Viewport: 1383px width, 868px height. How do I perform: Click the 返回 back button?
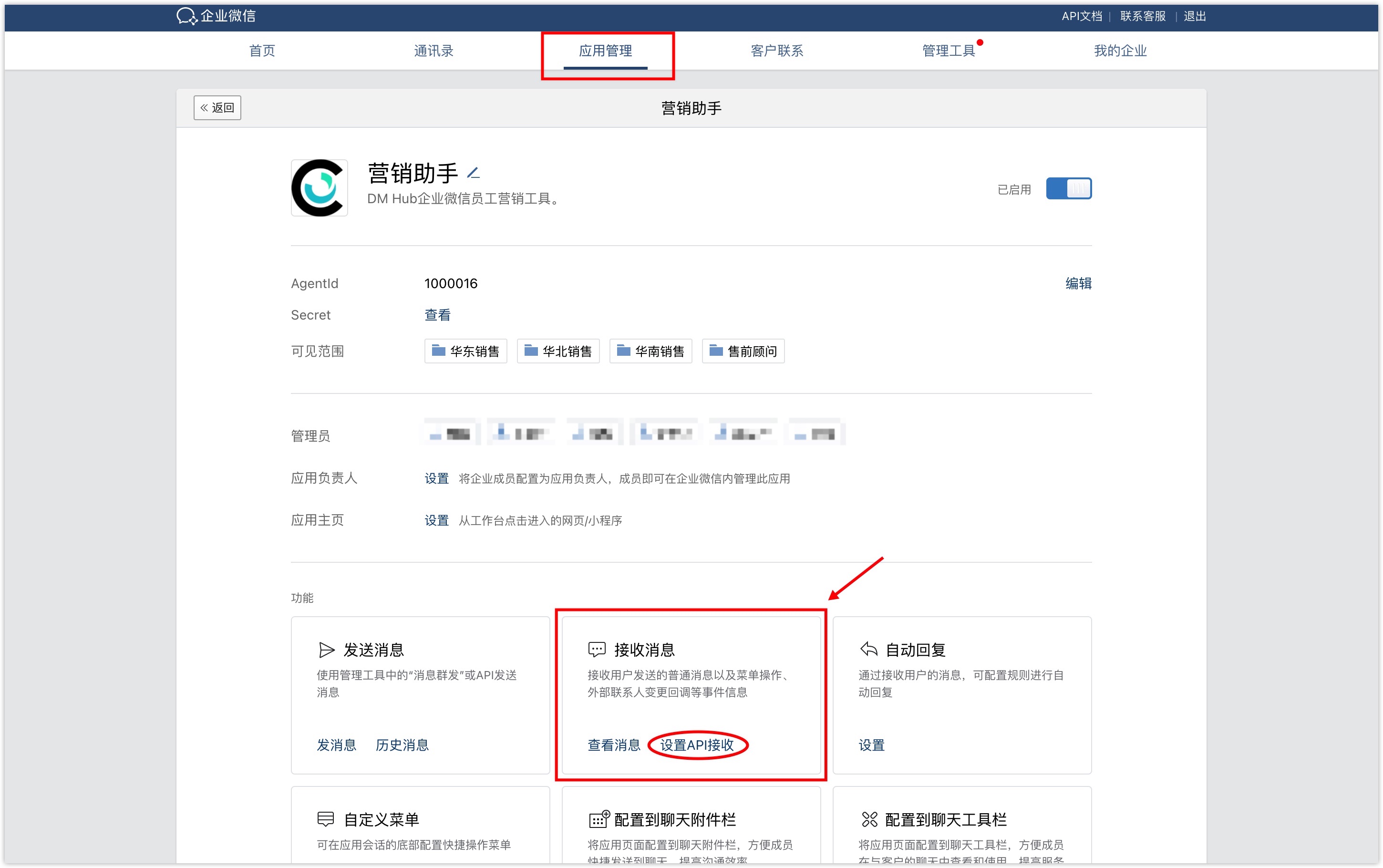tap(217, 107)
